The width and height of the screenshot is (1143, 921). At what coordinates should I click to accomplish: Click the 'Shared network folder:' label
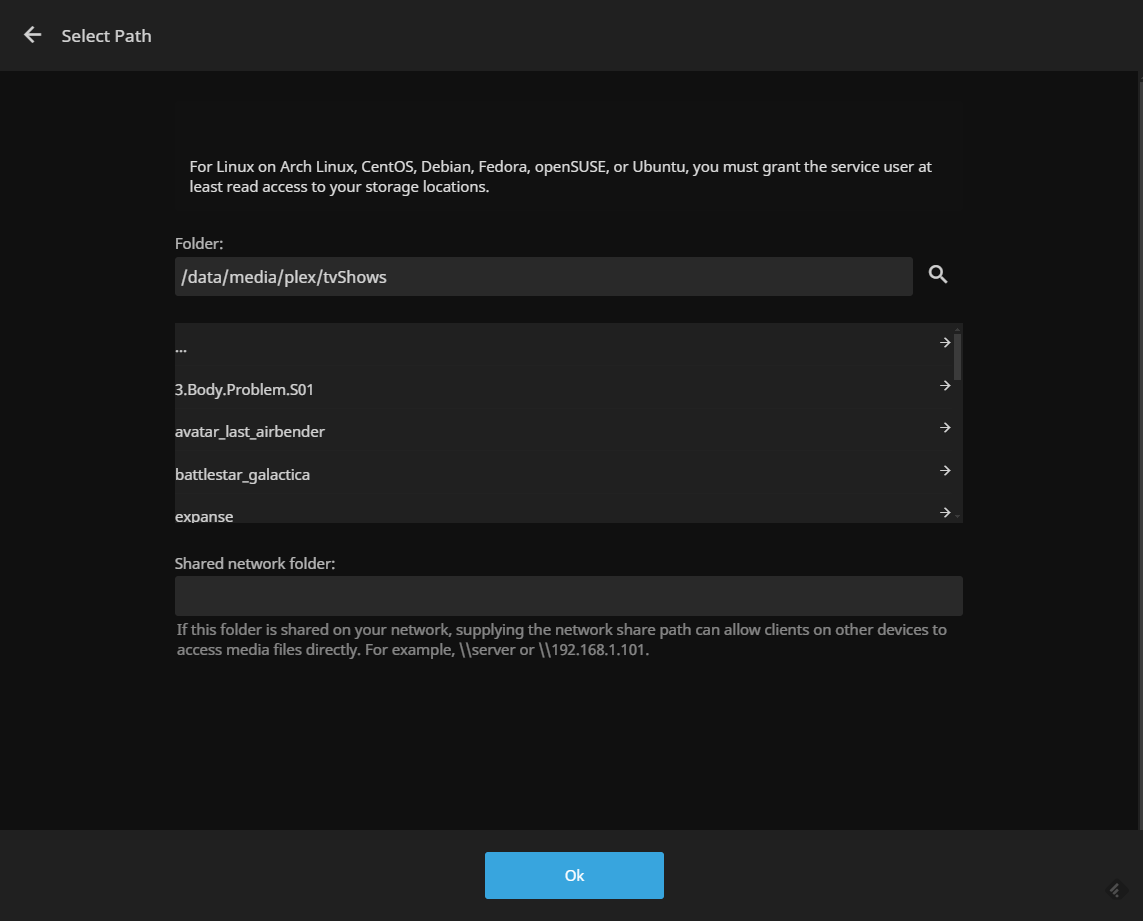(254, 564)
